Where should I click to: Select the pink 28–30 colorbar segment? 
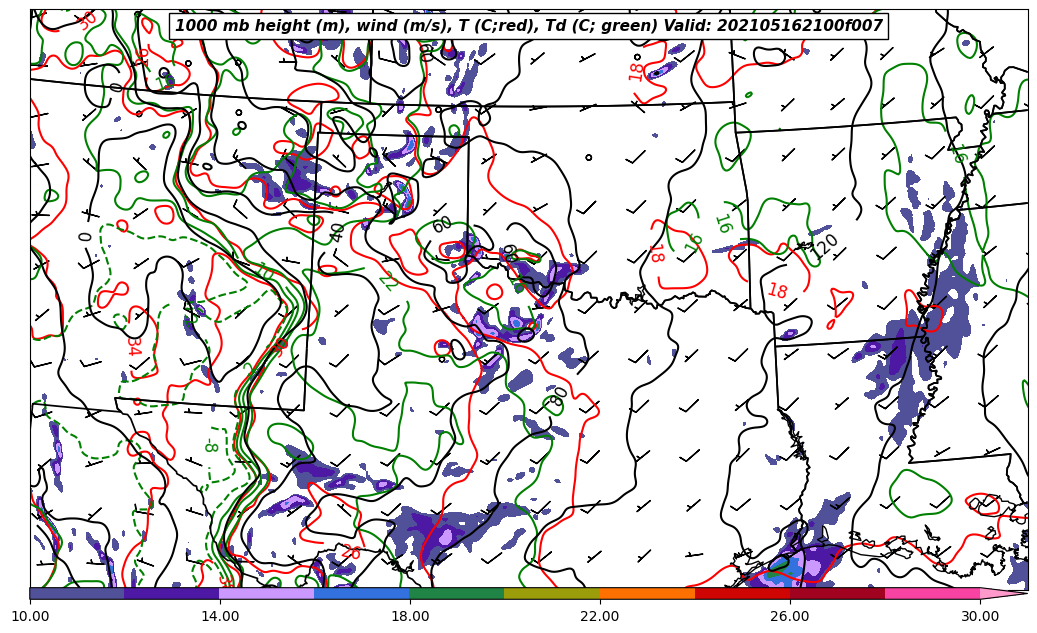tap(933, 593)
